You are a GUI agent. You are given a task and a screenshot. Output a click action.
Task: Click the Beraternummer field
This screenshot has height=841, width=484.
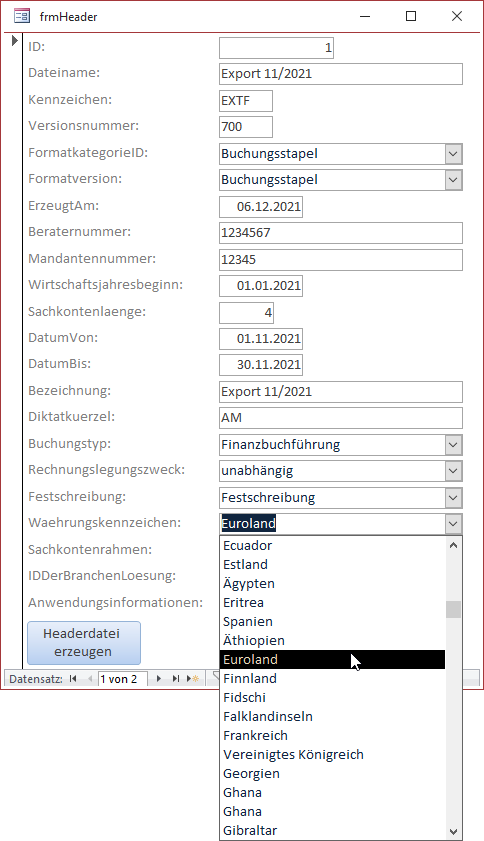pyautogui.click(x=341, y=233)
